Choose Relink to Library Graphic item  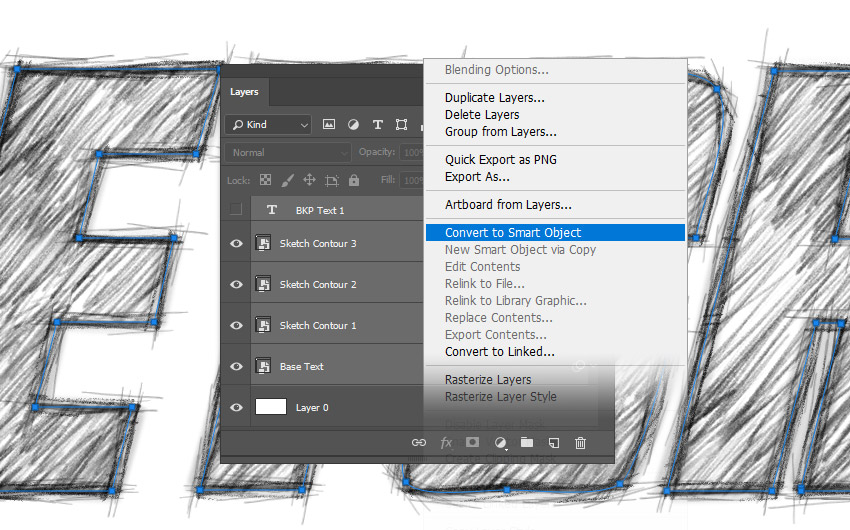pyautogui.click(x=516, y=301)
